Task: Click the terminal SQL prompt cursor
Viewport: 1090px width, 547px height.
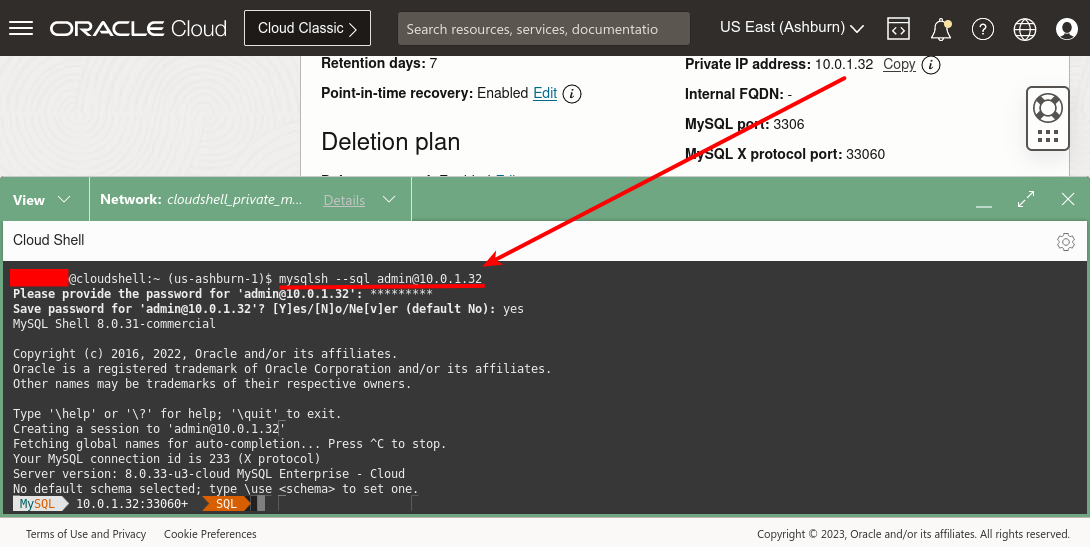Action: pyautogui.click(x=261, y=503)
